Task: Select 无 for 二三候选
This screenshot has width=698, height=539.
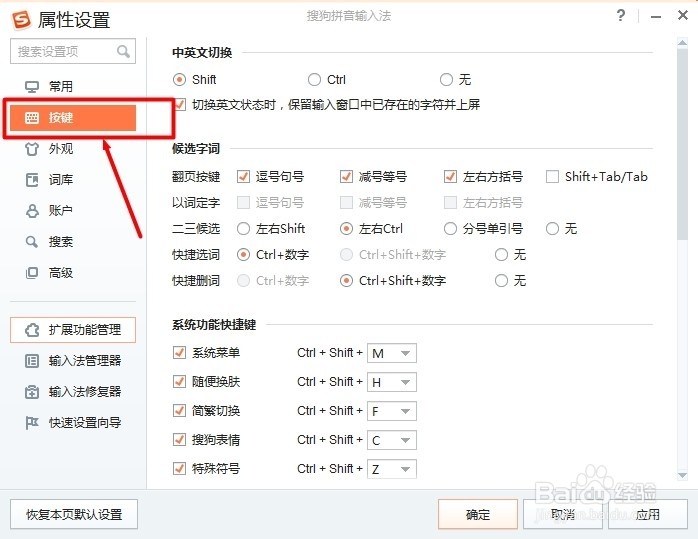Action: pos(552,229)
